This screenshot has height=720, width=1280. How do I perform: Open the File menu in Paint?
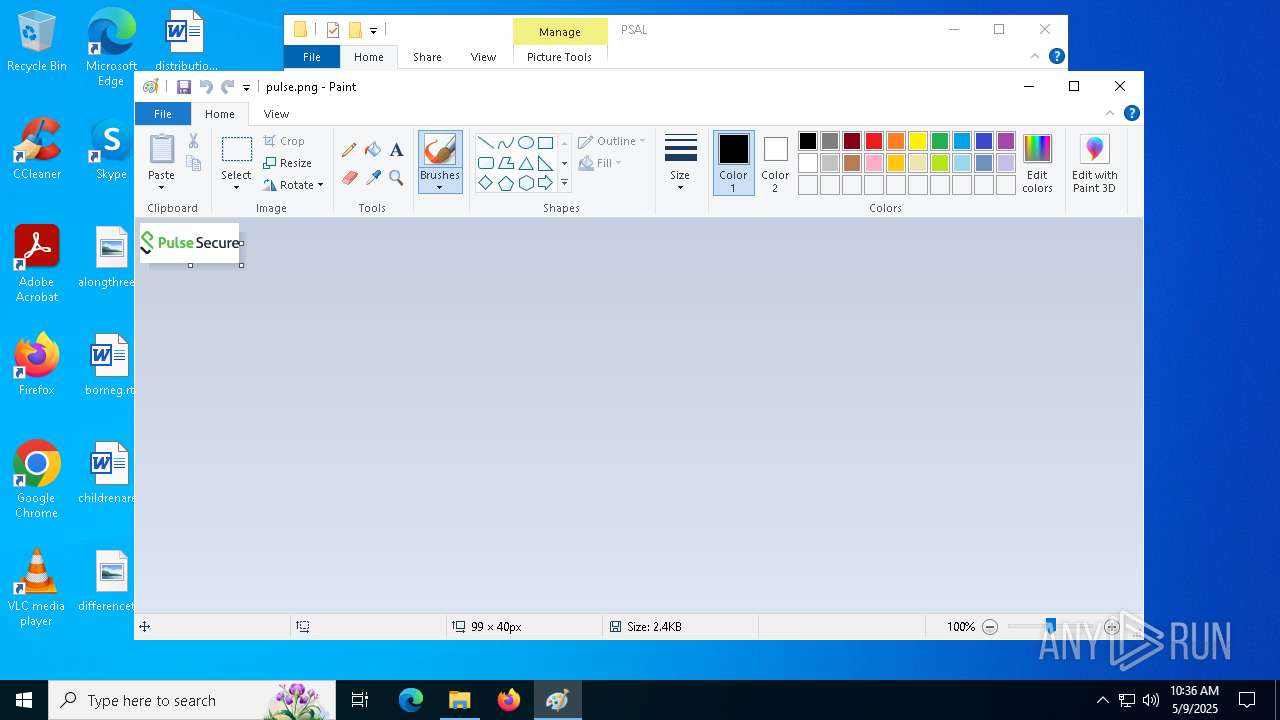point(163,114)
